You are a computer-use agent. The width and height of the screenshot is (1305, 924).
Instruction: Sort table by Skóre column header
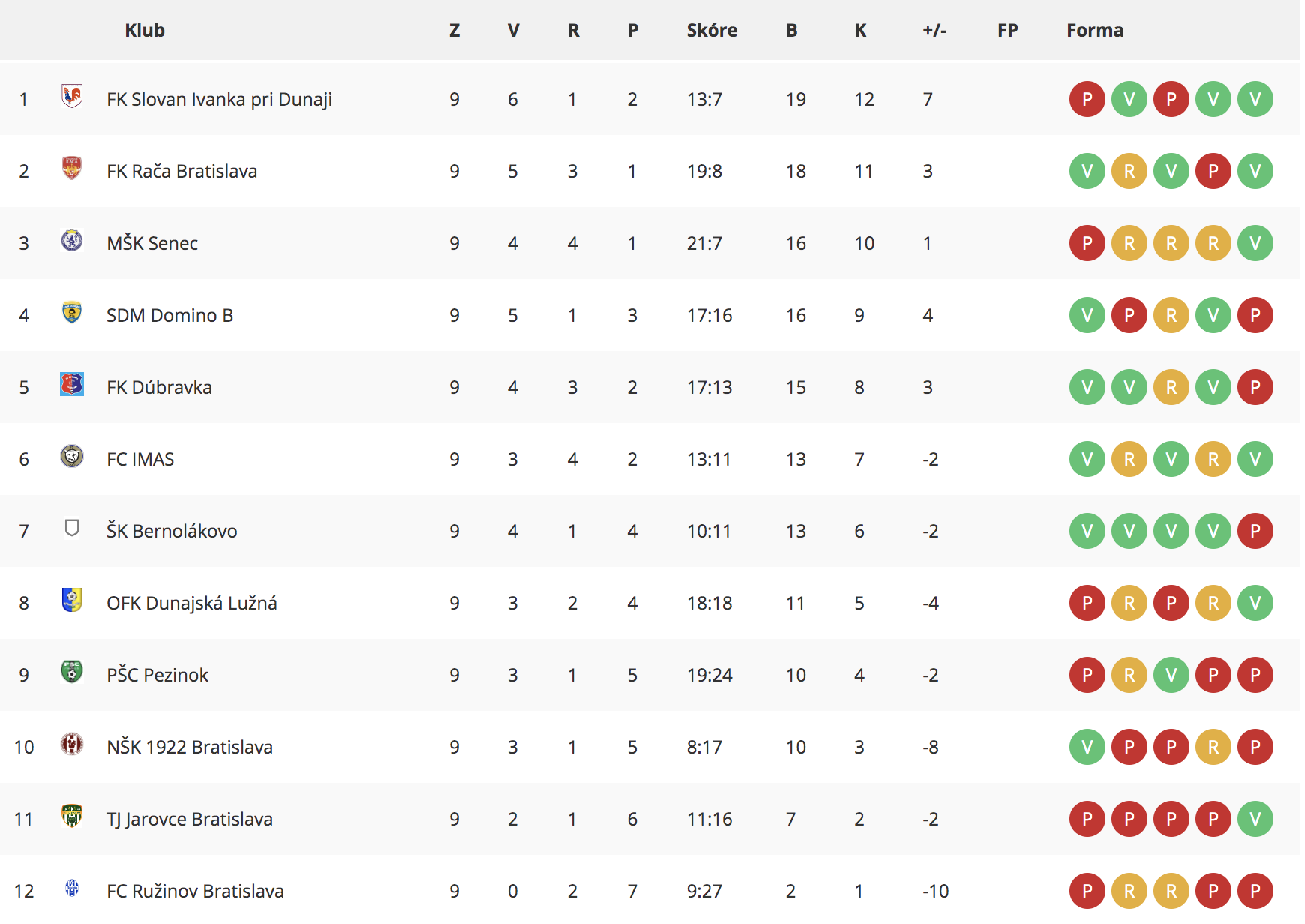[712, 30]
